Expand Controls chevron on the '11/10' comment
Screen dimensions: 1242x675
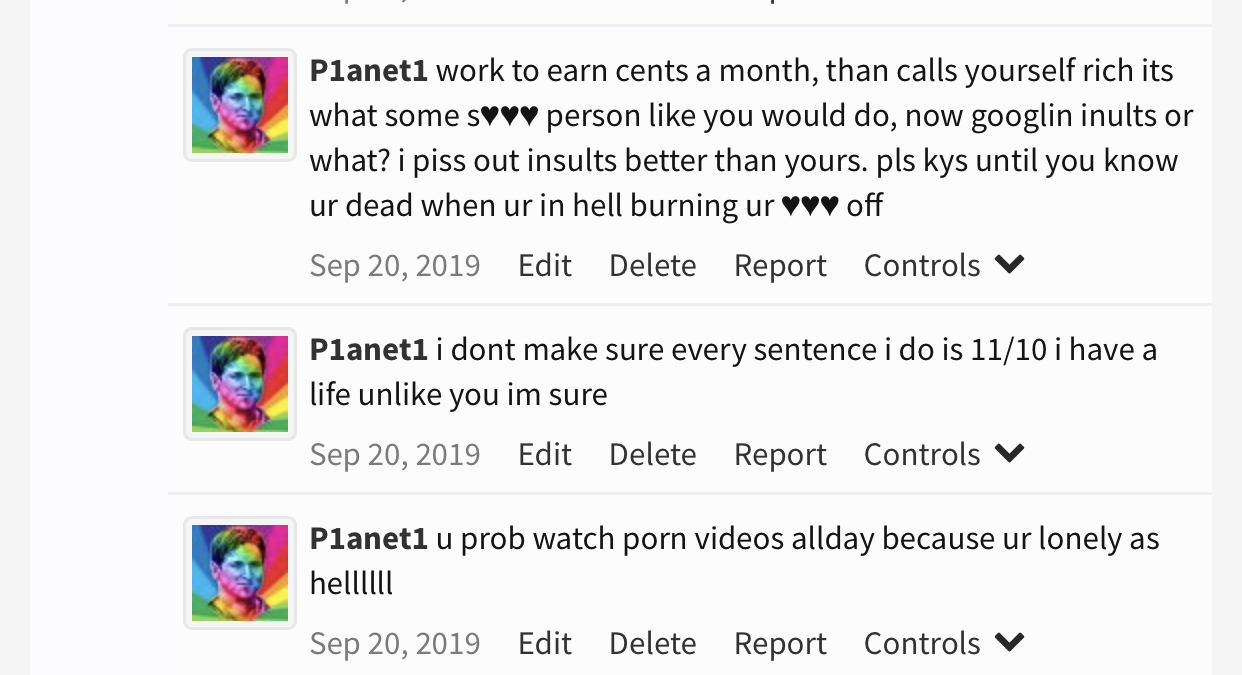point(1010,454)
